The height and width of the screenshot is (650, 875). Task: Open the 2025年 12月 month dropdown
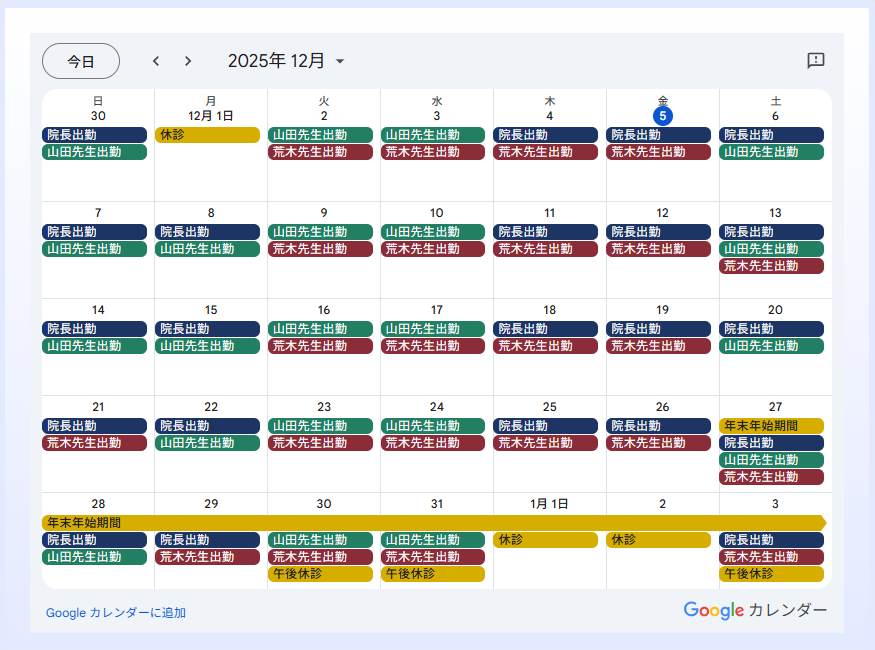coord(286,61)
